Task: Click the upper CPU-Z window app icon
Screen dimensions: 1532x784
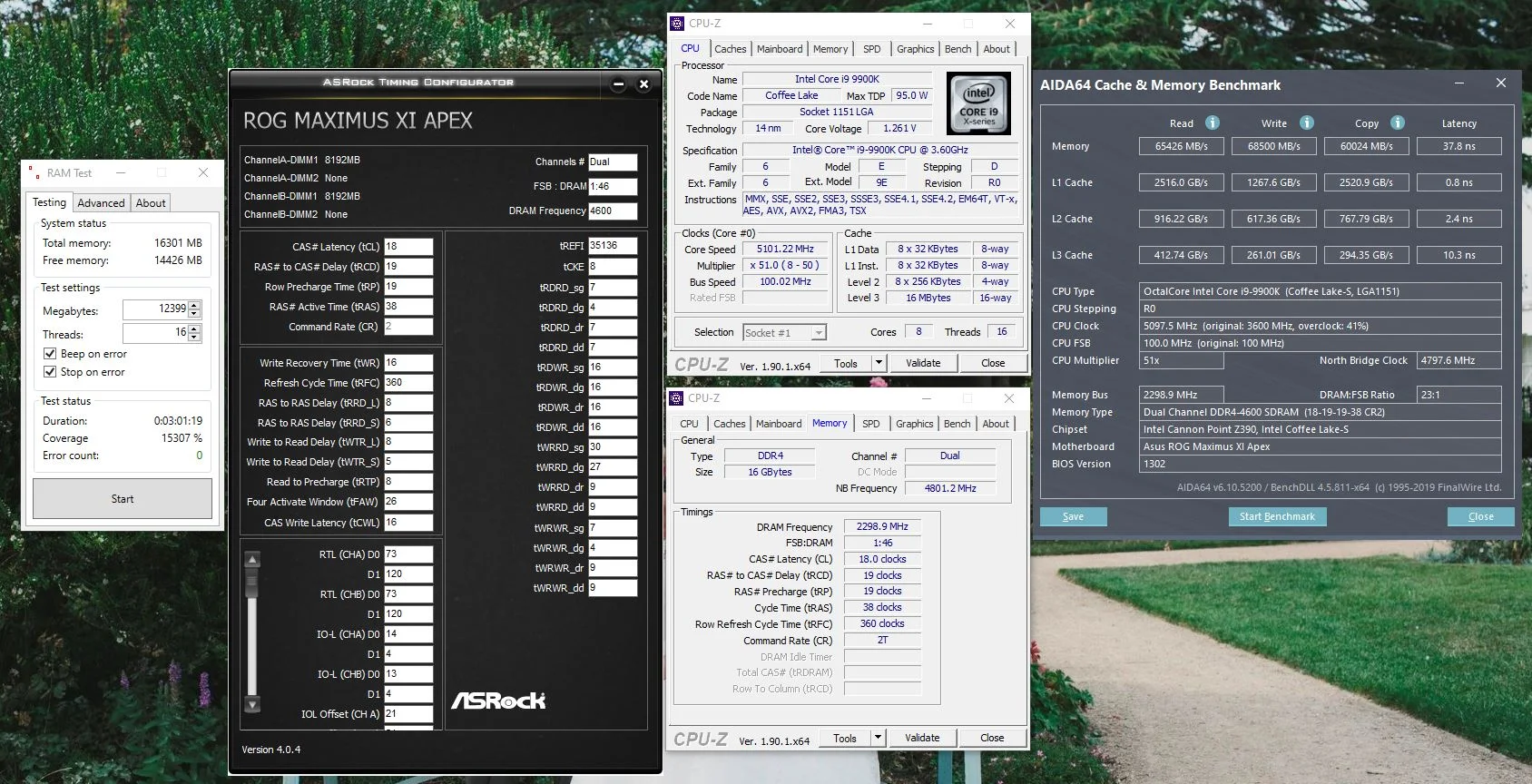Action: (677, 24)
